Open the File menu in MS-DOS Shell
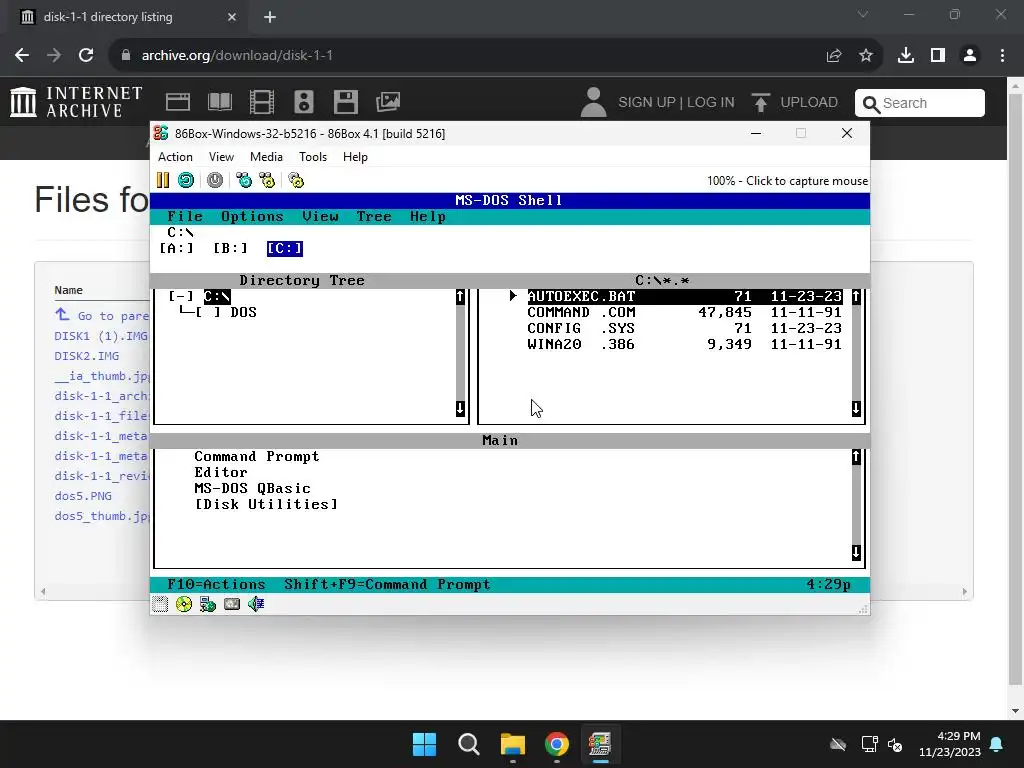The width and height of the screenshot is (1024, 768). coord(185,216)
